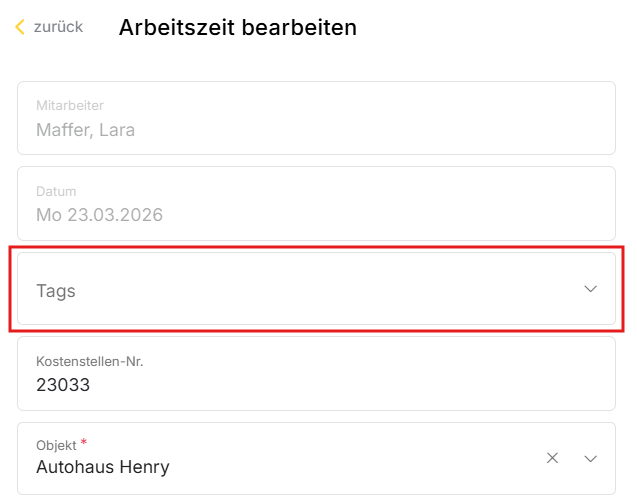Open the Tags dropdown field

tap(300, 290)
